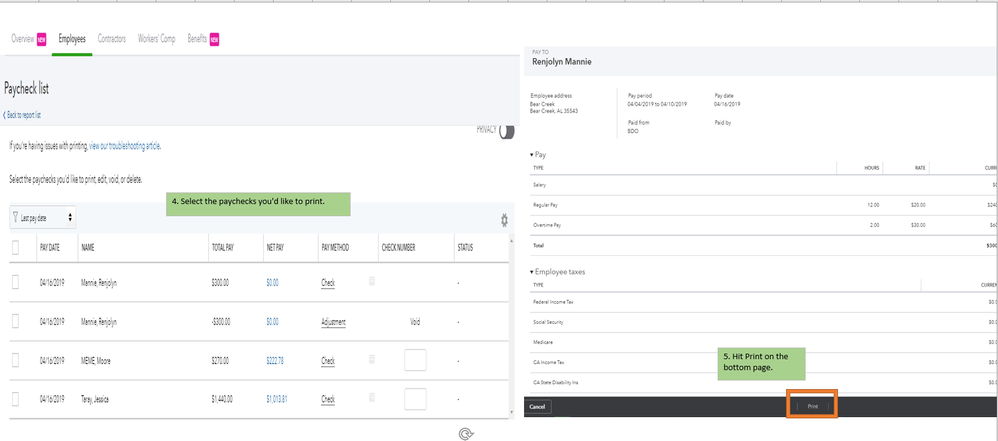Open the troubleshooting article link

[124, 146]
